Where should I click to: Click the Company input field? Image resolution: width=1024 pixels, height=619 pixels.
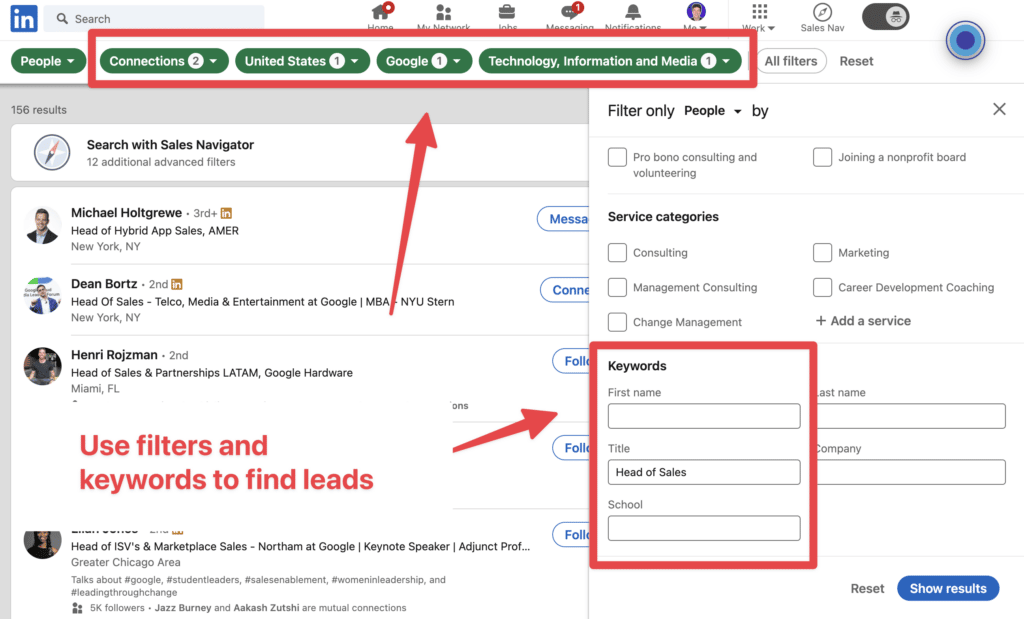(x=911, y=472)
